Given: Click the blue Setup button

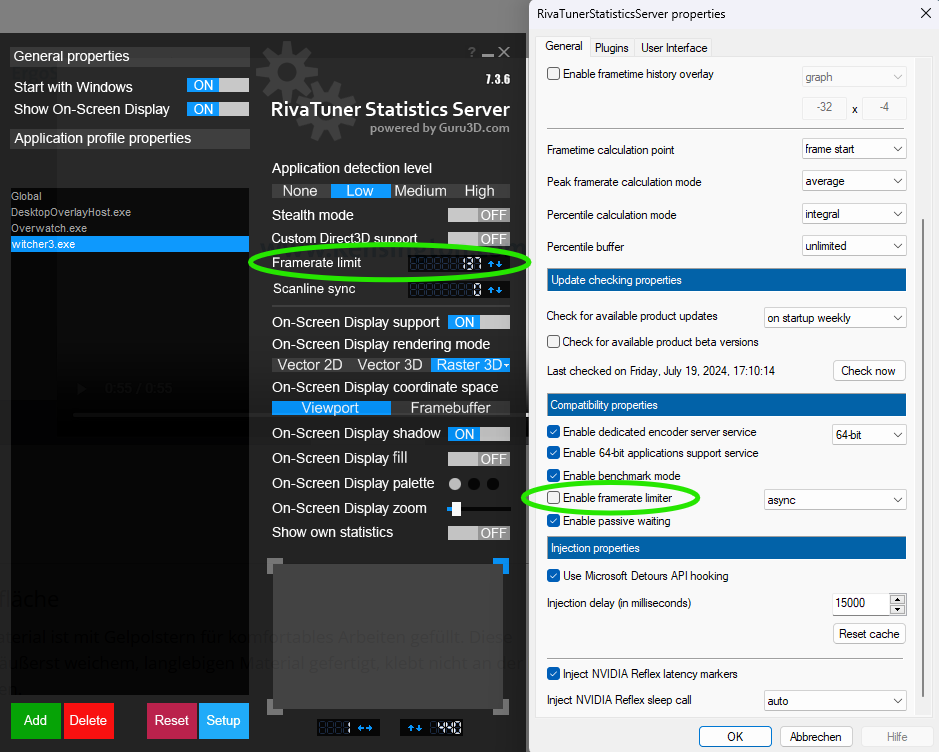Looking at the screenshot, I should (x=223, y=720).
